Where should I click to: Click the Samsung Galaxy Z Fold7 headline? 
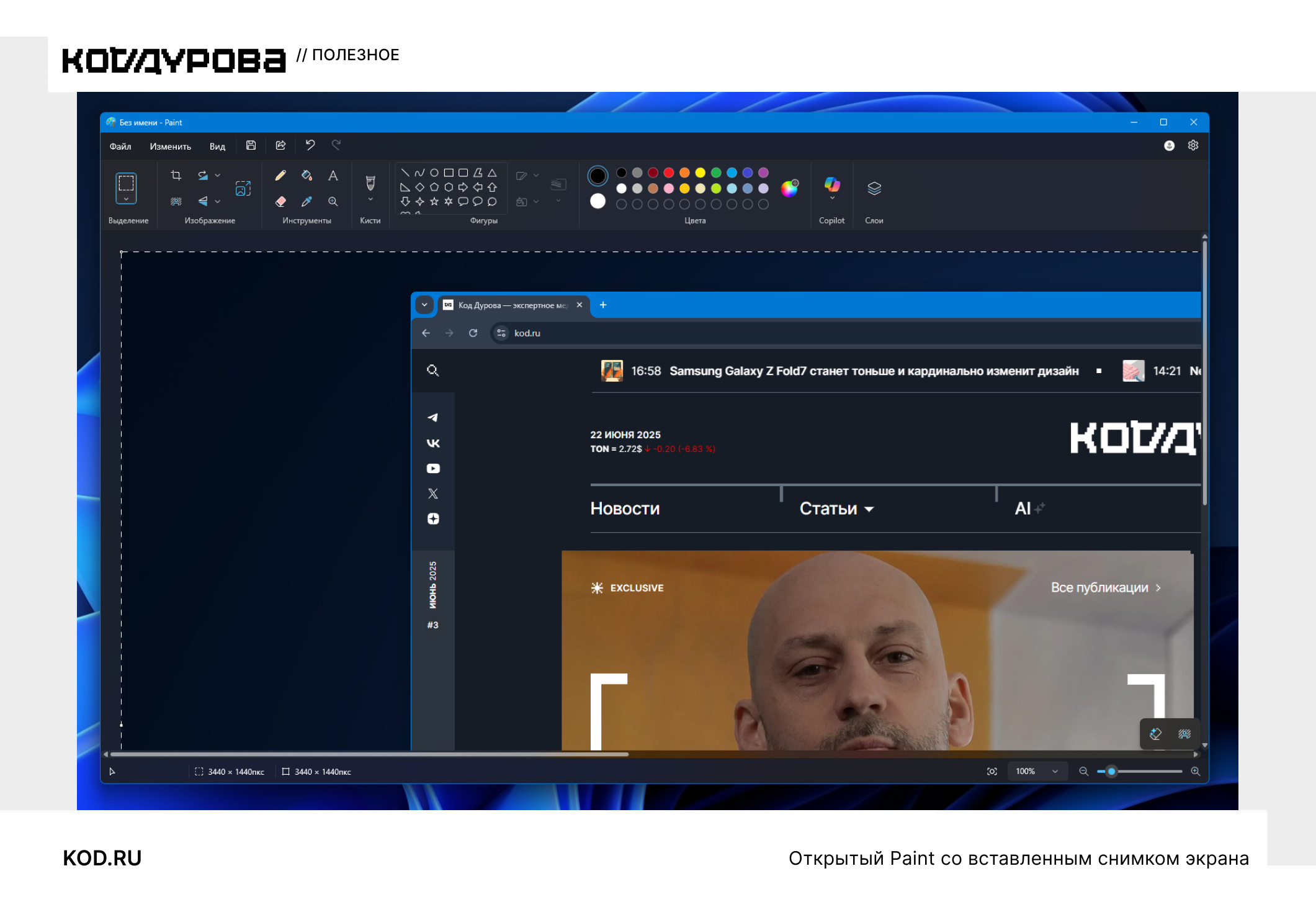click(874, 371)
